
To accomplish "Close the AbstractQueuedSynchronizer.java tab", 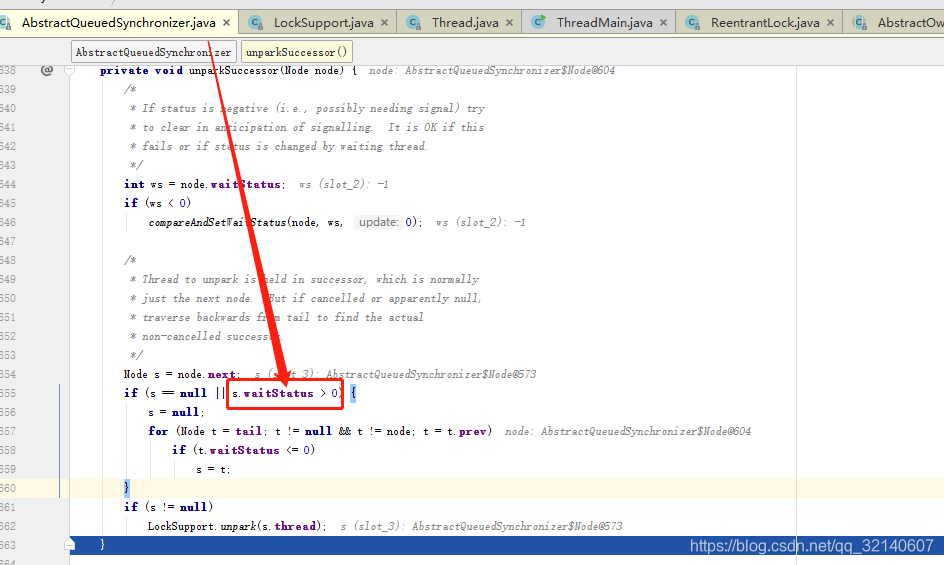I will [226, 23].
